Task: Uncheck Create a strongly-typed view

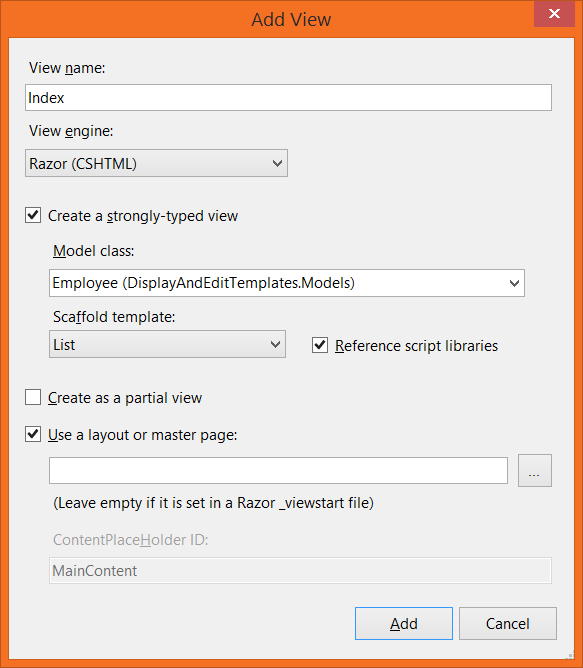Action: click(x=33, y=216)
